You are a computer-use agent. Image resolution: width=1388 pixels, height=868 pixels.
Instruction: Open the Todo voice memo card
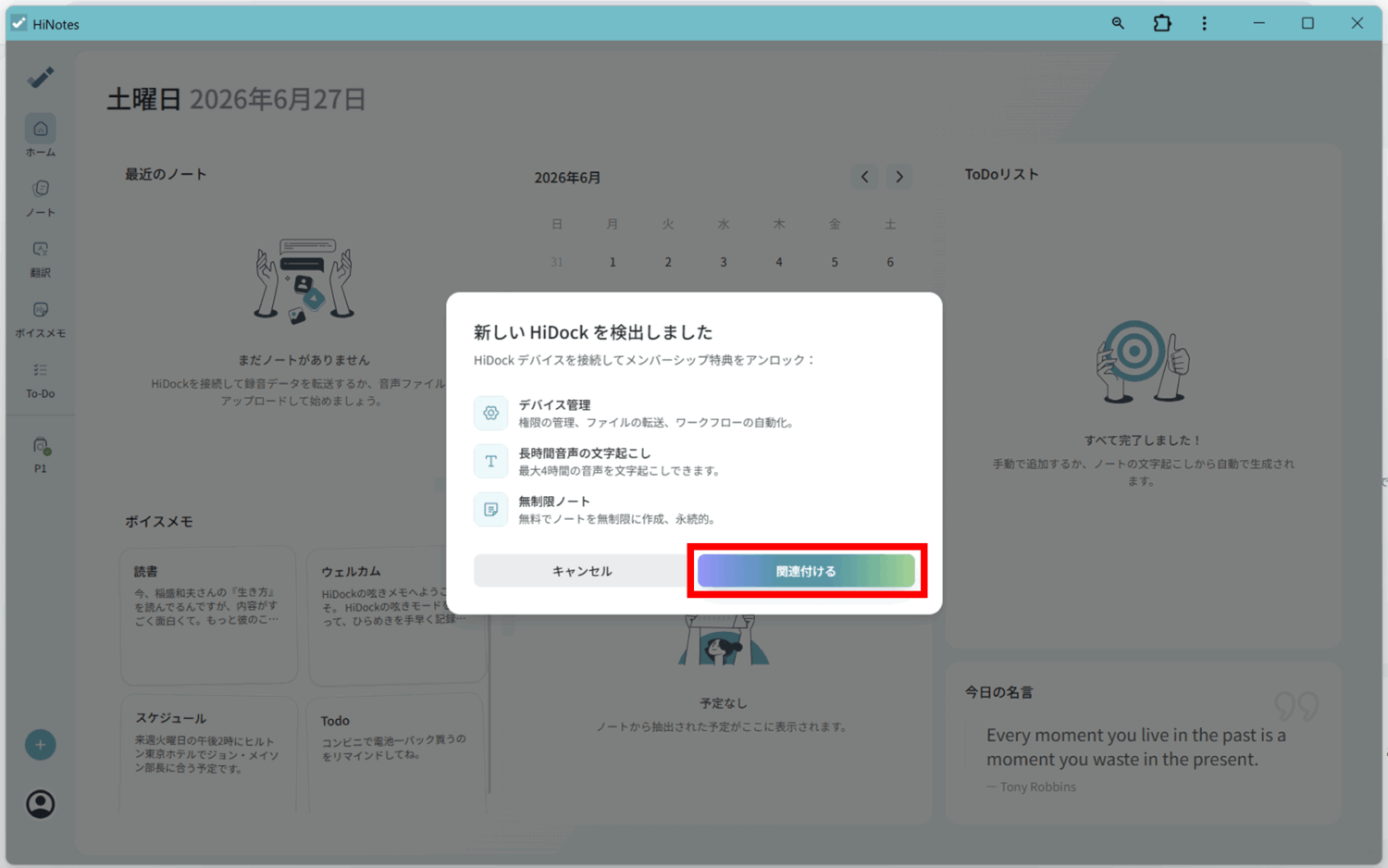click(x=397, y=754)
